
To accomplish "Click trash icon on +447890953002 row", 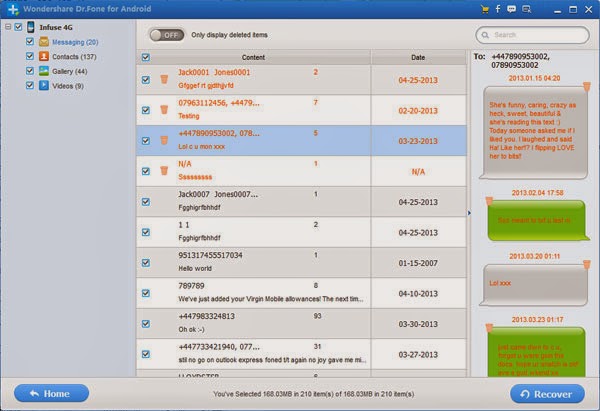I will pyautogui.click(x=164, y=140).
